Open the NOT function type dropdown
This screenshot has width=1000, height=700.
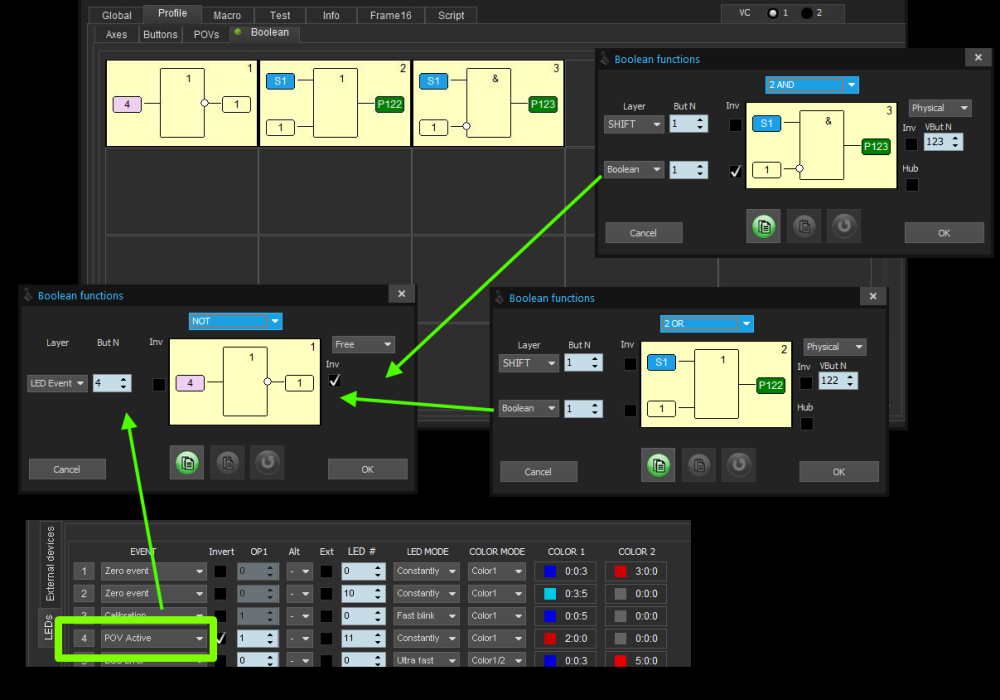235,321
